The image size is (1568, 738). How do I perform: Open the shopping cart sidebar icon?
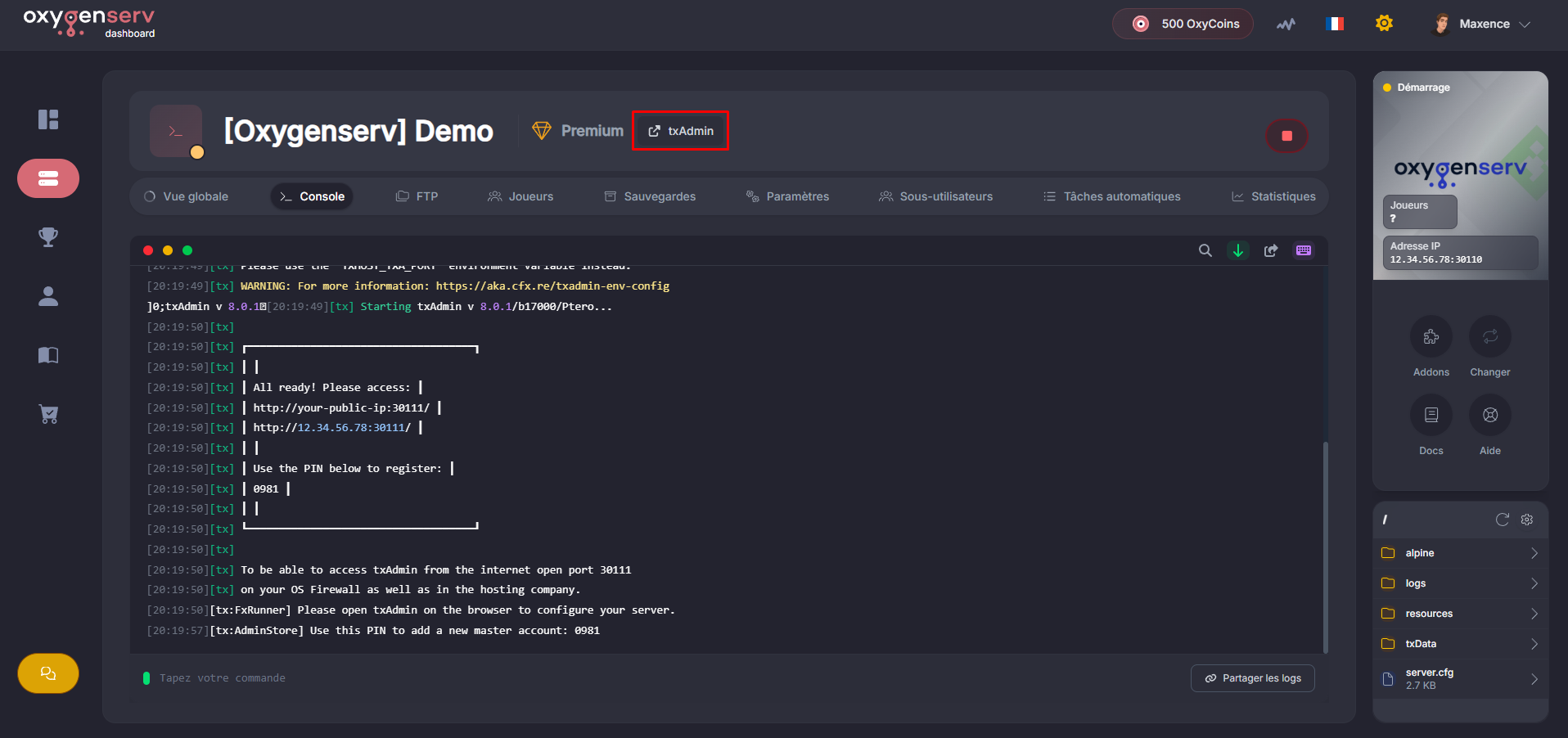point(48,414)
